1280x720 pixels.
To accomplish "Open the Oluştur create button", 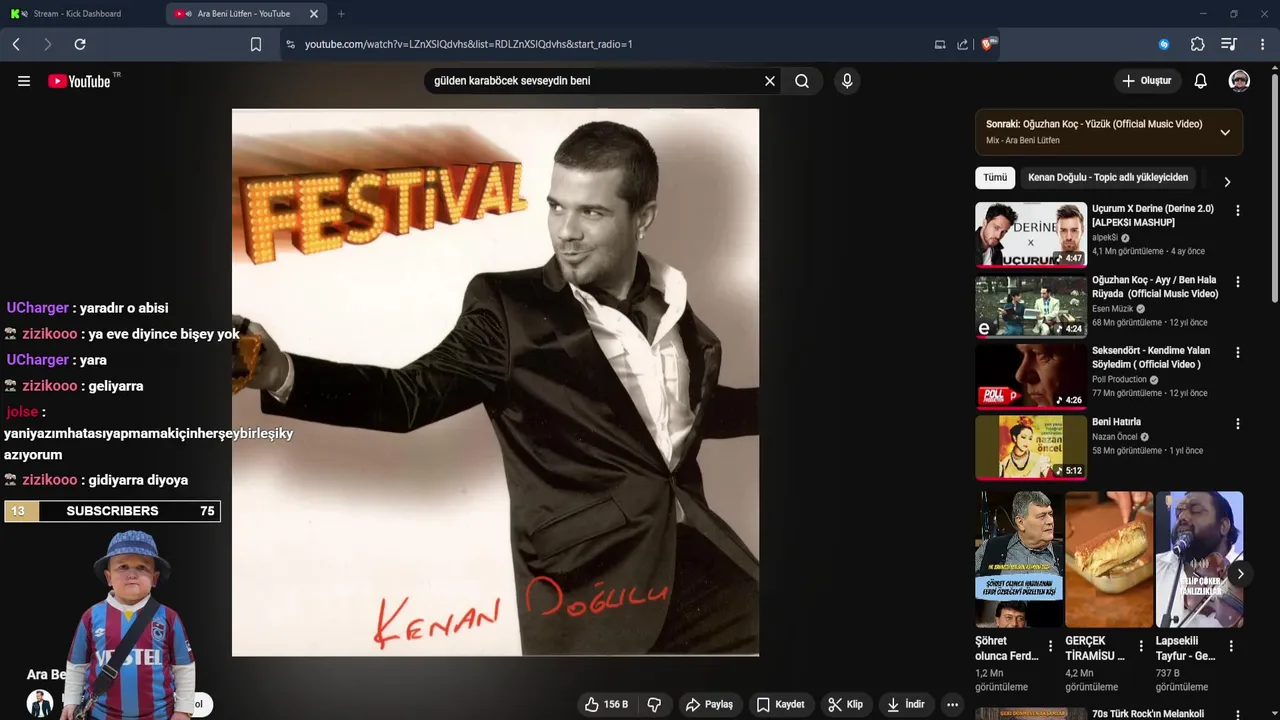I will click(1146, 81).
